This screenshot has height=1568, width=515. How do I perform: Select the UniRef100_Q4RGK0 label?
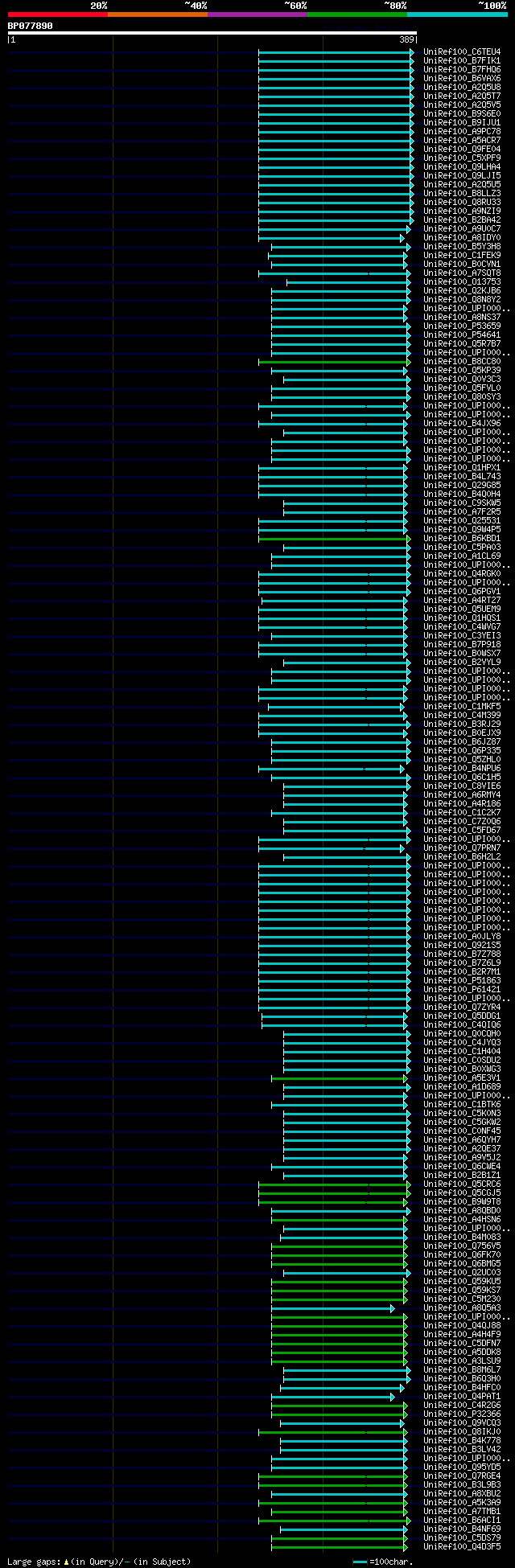(x=462, y=574)
